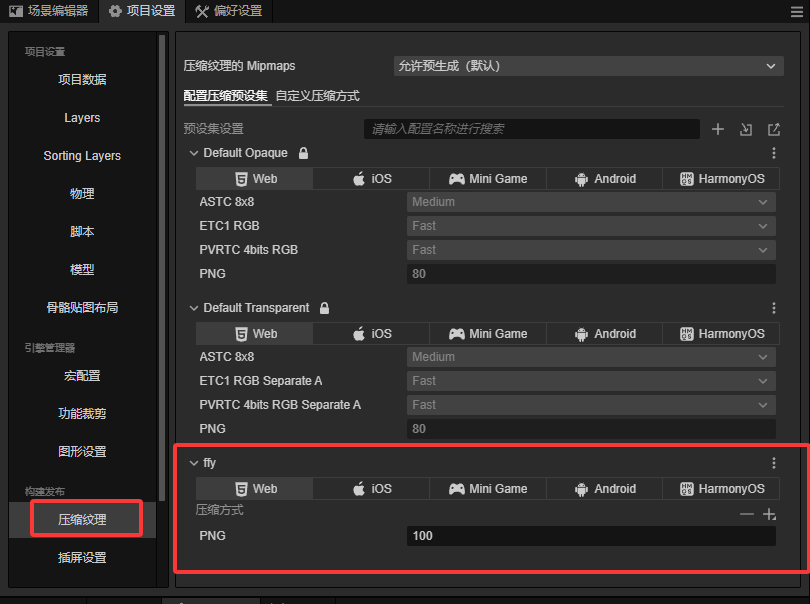The width and height of the screenshot is (810, 604).
Task: Select Web tab in ffy preset
Action: (255, 489)
